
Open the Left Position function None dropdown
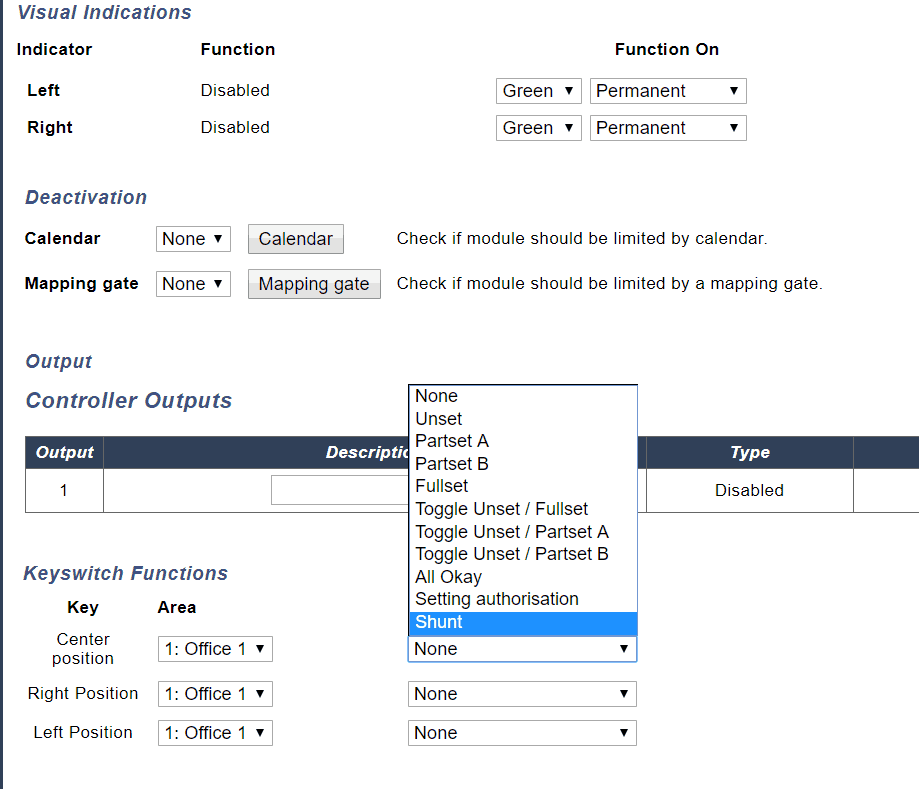(522, 732)
